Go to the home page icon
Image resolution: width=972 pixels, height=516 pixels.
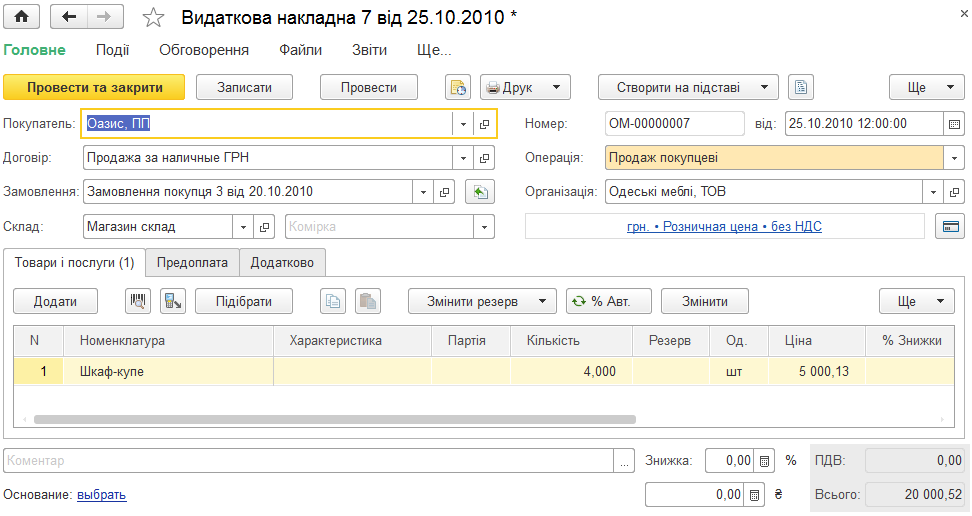point(22,17)
